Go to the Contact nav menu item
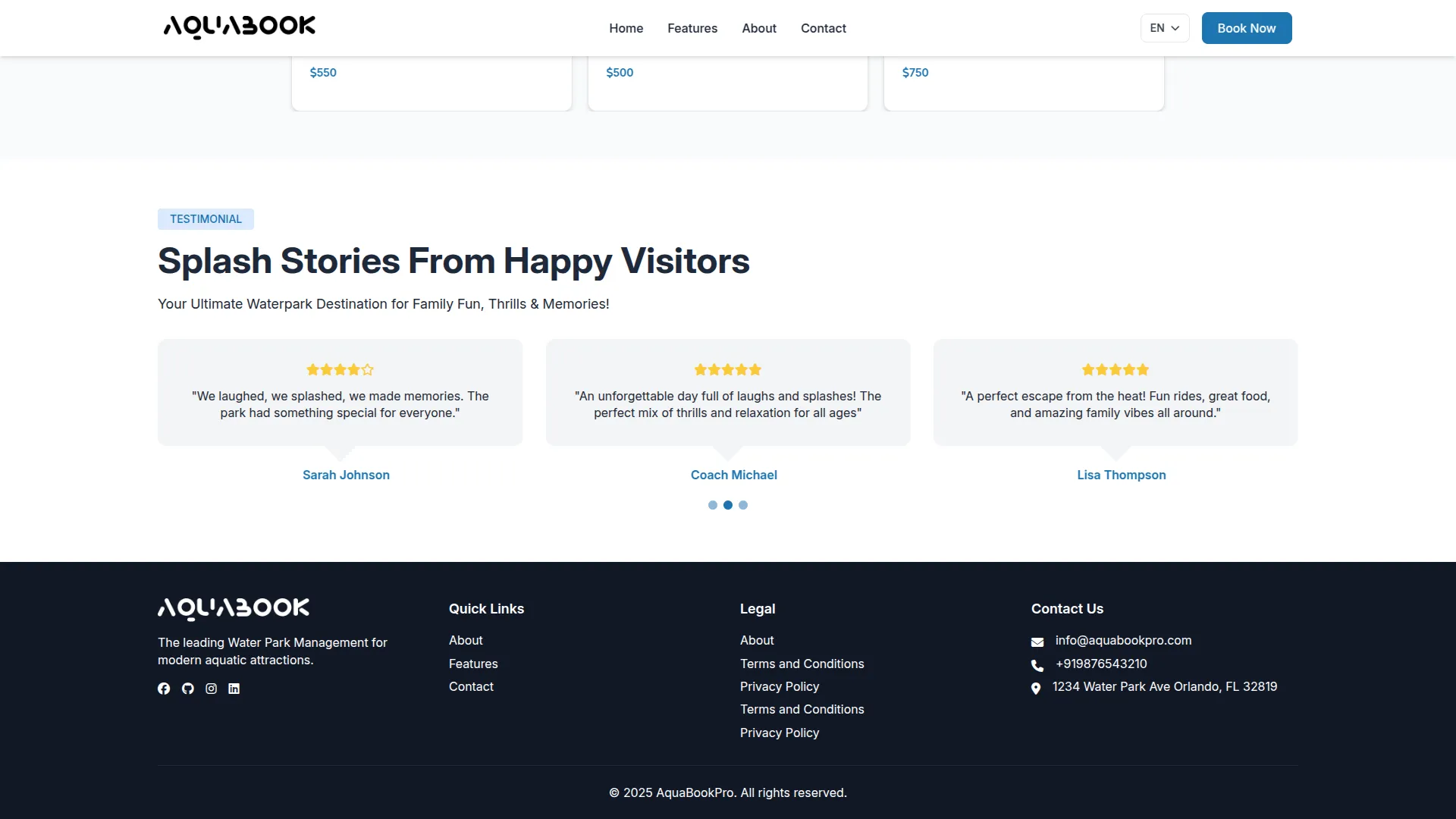1456x819 pixels. point(823,28)
